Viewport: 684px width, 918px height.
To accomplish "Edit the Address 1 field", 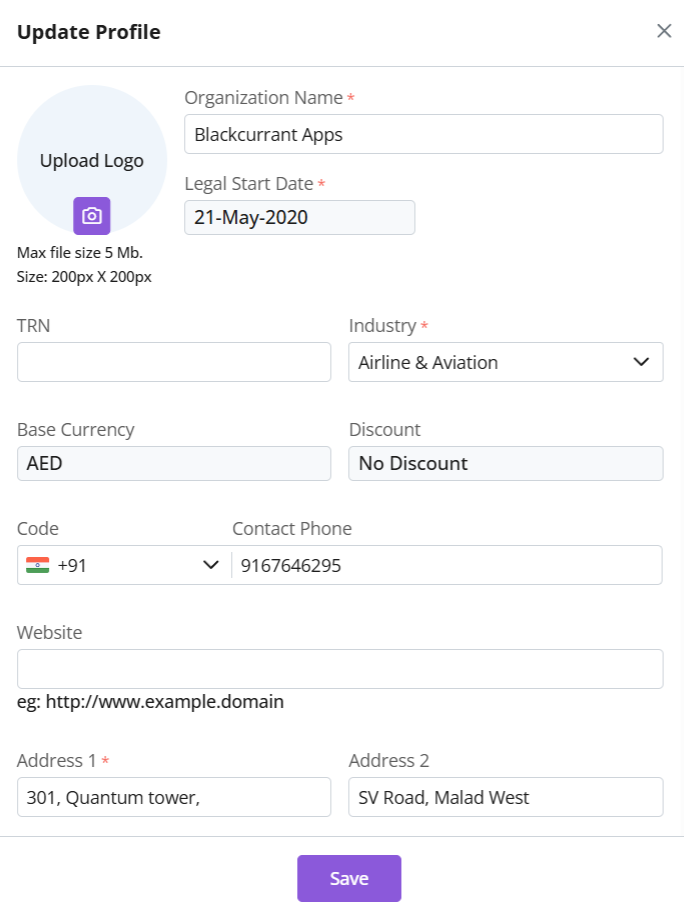I will click(173, 797).
